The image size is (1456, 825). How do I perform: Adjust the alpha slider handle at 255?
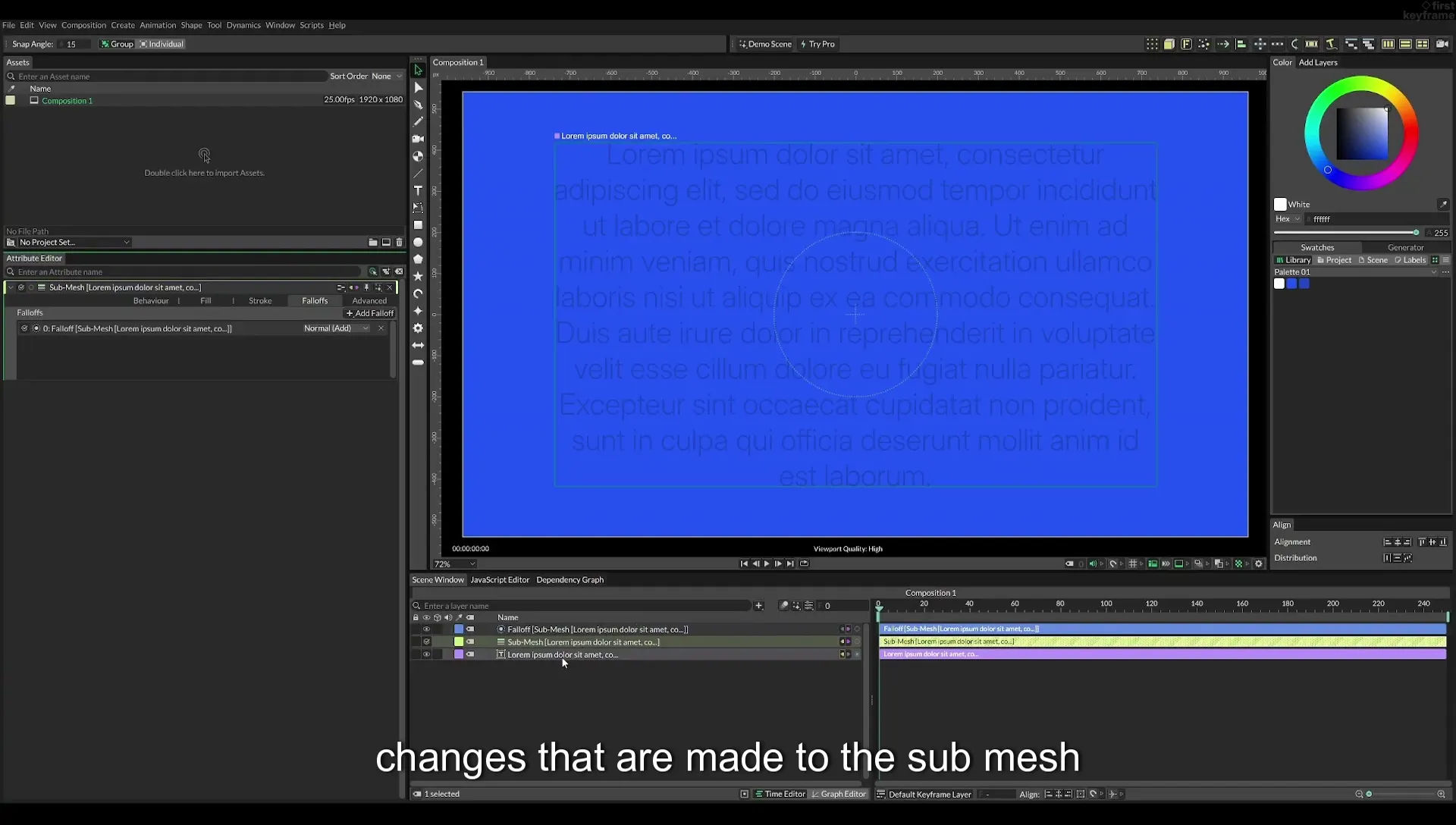click(1416, 233)
